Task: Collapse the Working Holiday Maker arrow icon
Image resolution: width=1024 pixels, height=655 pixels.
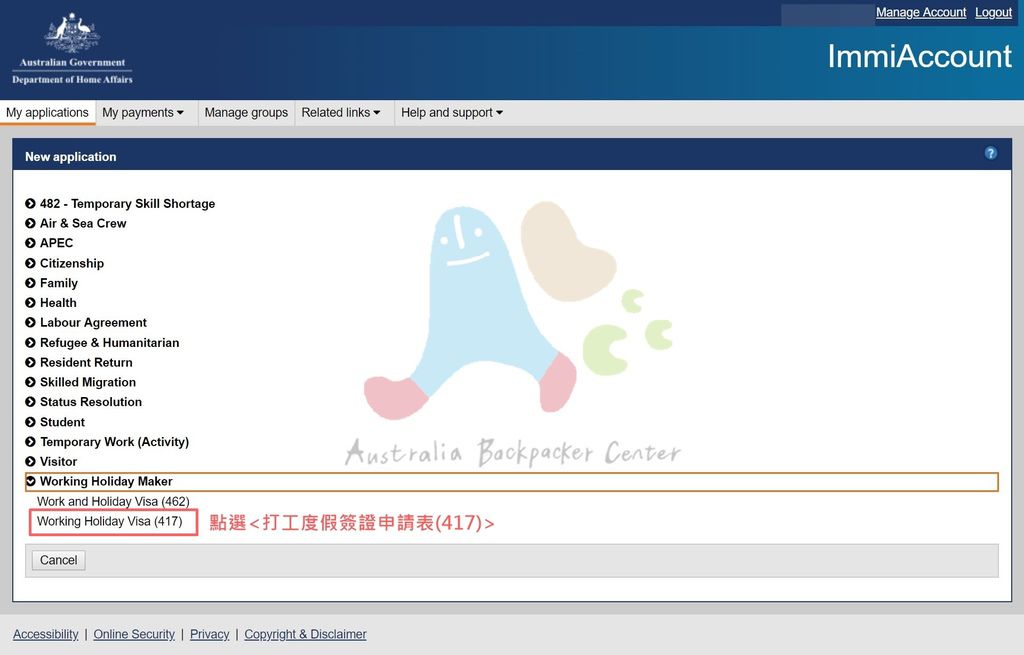Action: coord(30,481)
